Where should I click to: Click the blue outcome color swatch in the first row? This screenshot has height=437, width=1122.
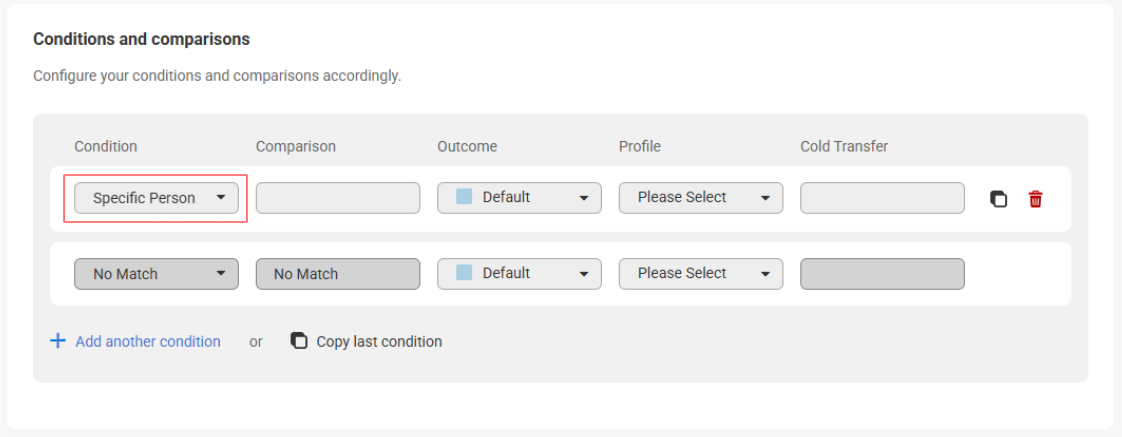point(464,197)
